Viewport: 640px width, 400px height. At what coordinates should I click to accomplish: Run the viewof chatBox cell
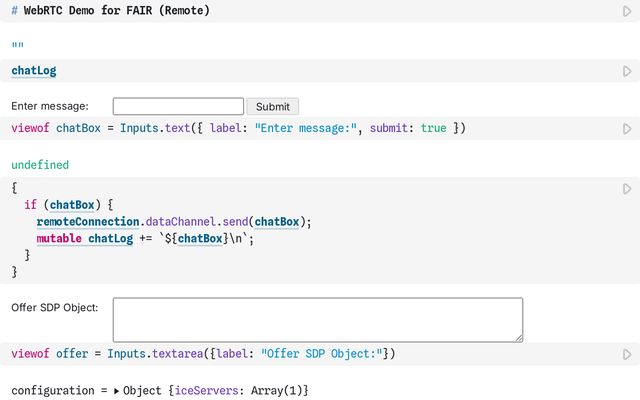coord(627,129)
